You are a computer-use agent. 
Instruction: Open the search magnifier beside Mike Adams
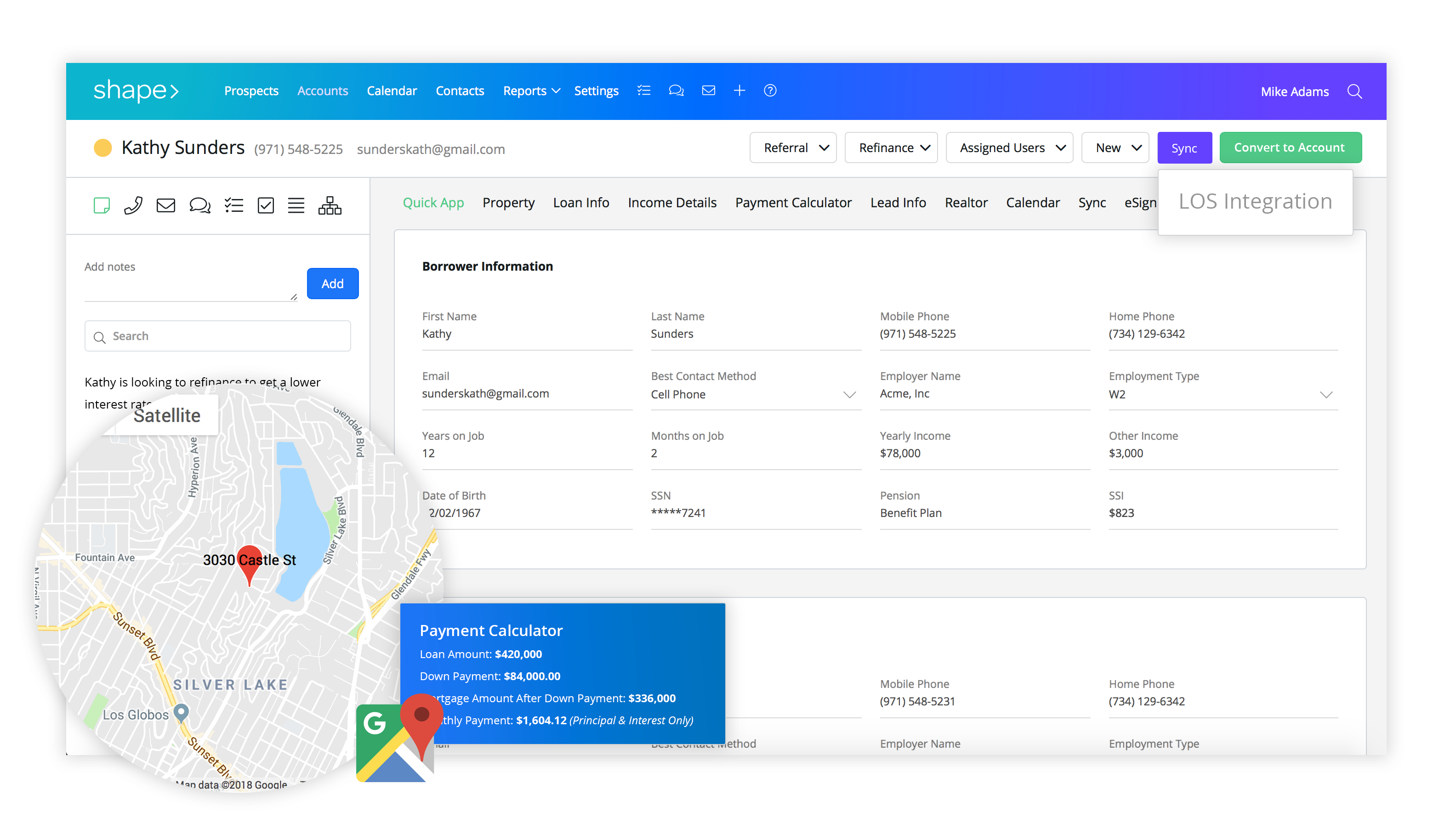point(1354,91)
